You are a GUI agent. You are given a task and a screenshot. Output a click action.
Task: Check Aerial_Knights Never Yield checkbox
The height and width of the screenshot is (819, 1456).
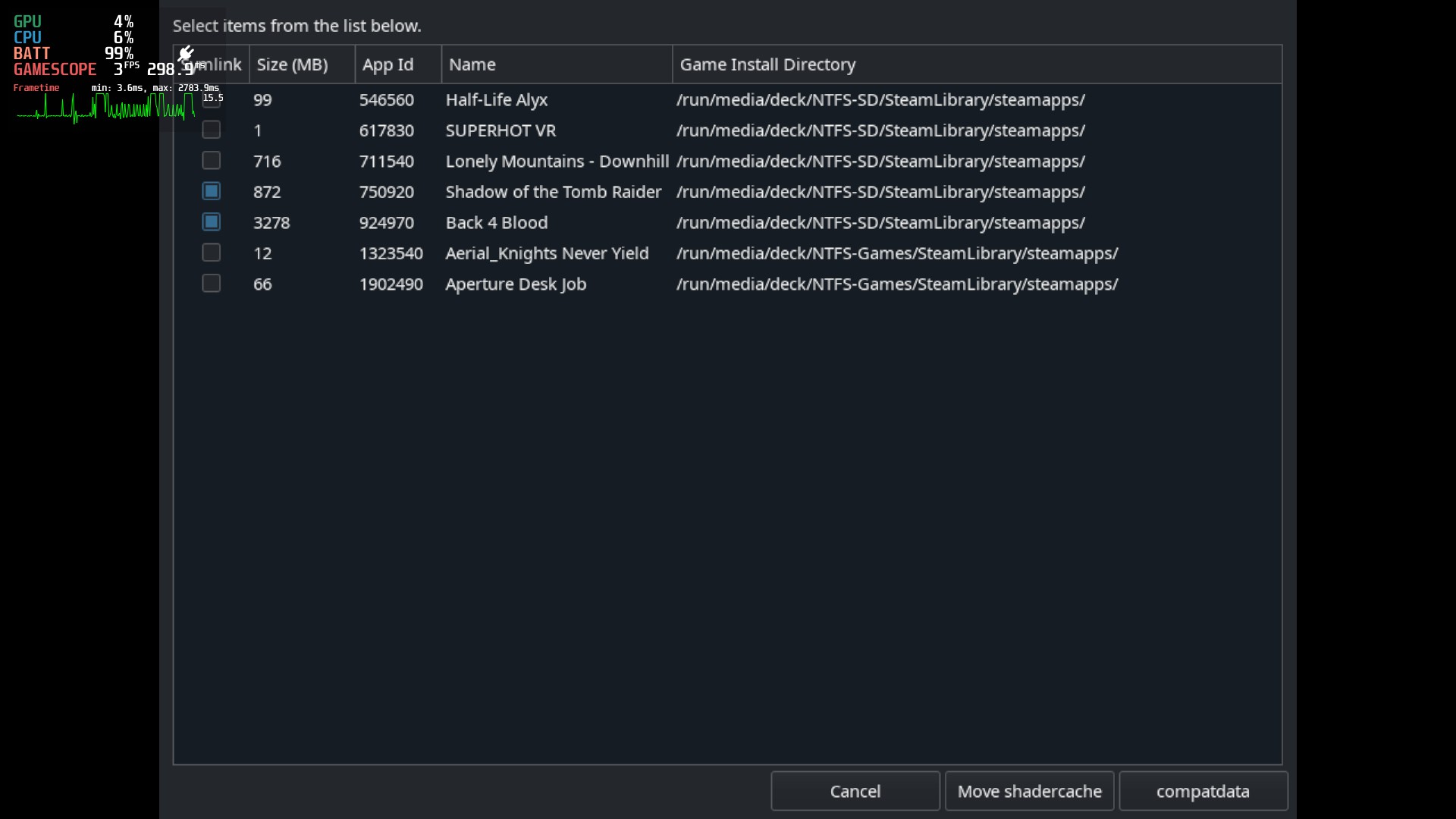tap(211, 253)
